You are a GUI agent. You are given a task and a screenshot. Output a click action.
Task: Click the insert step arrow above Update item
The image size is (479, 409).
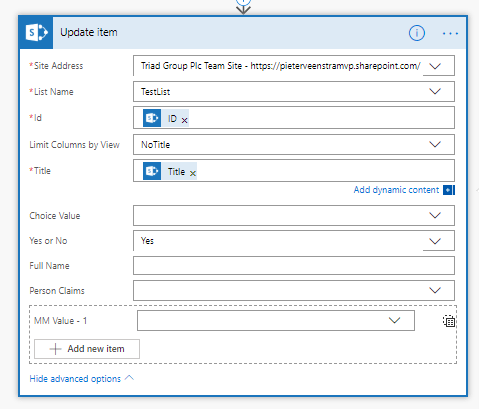coord(243,8)
